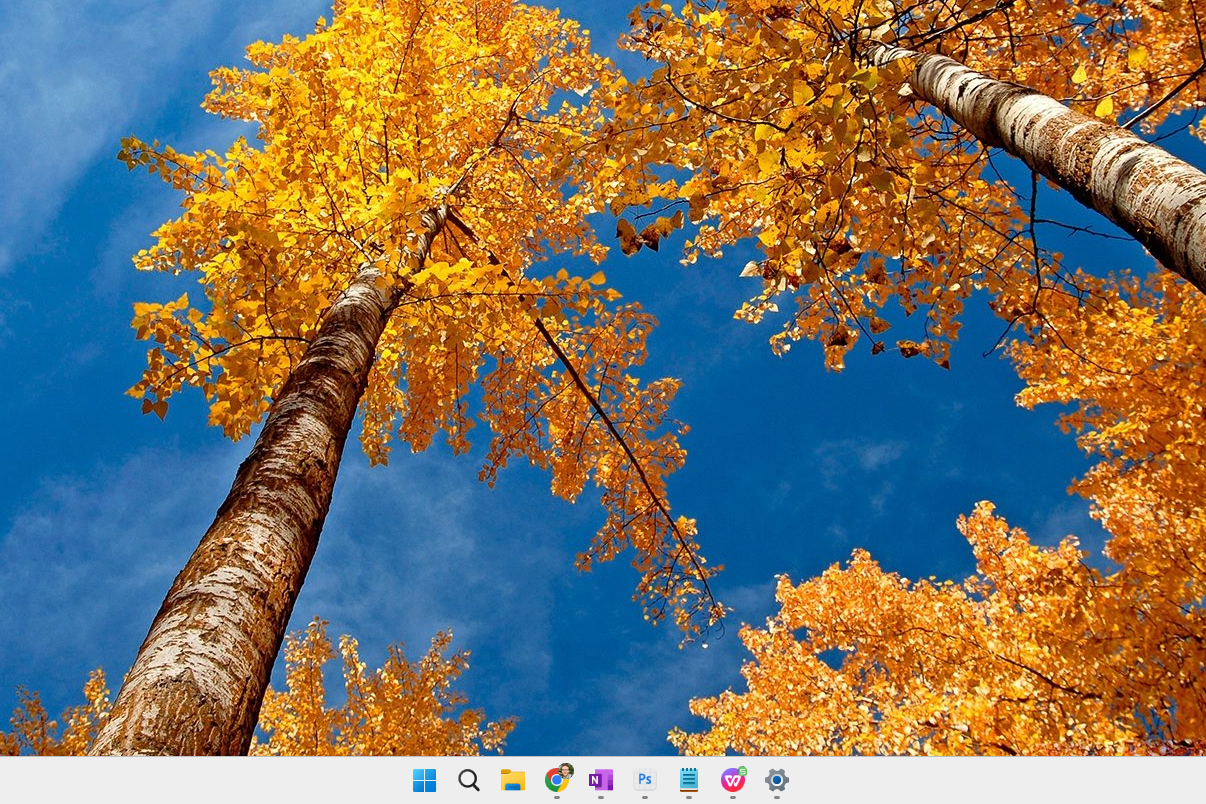Open the Settings gear icon
The height and width of the screenshot is (804, 1206).
(777, 780)
